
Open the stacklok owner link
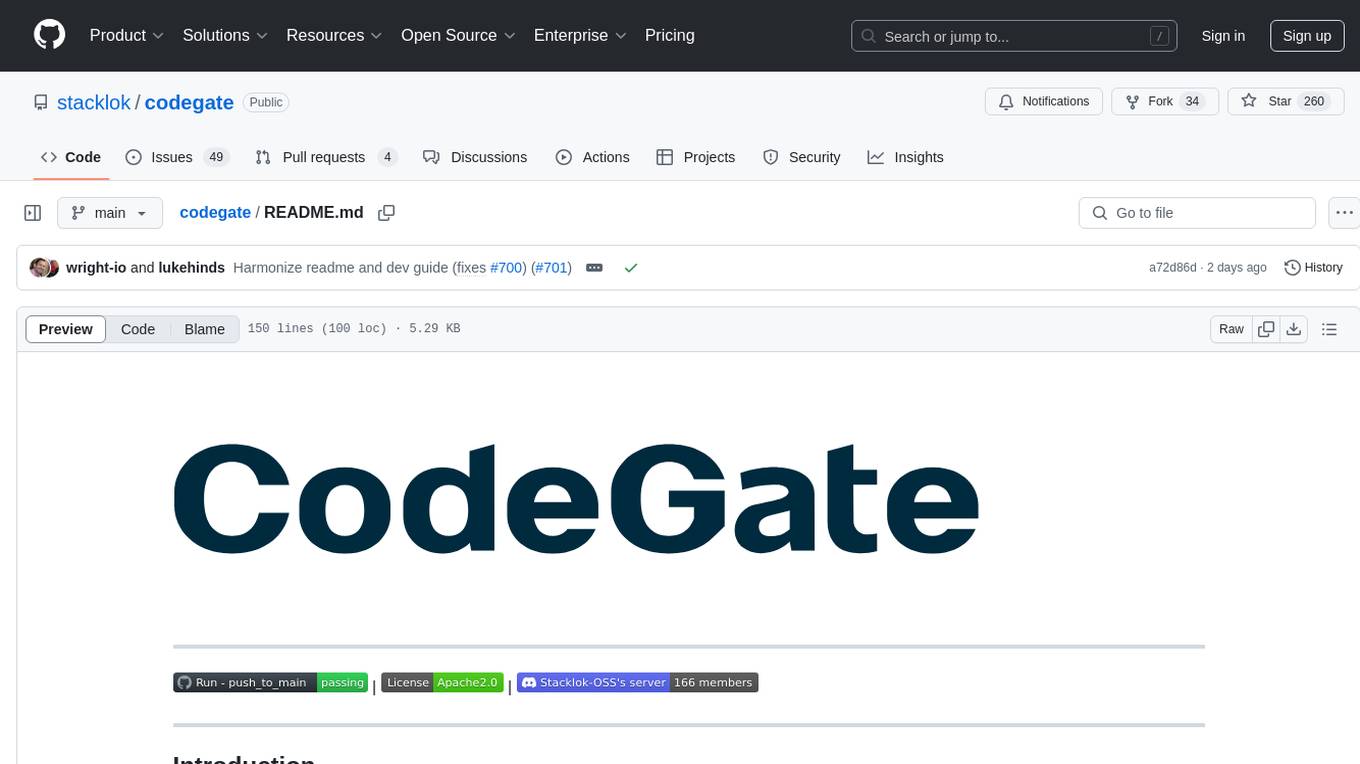[94, 102]
